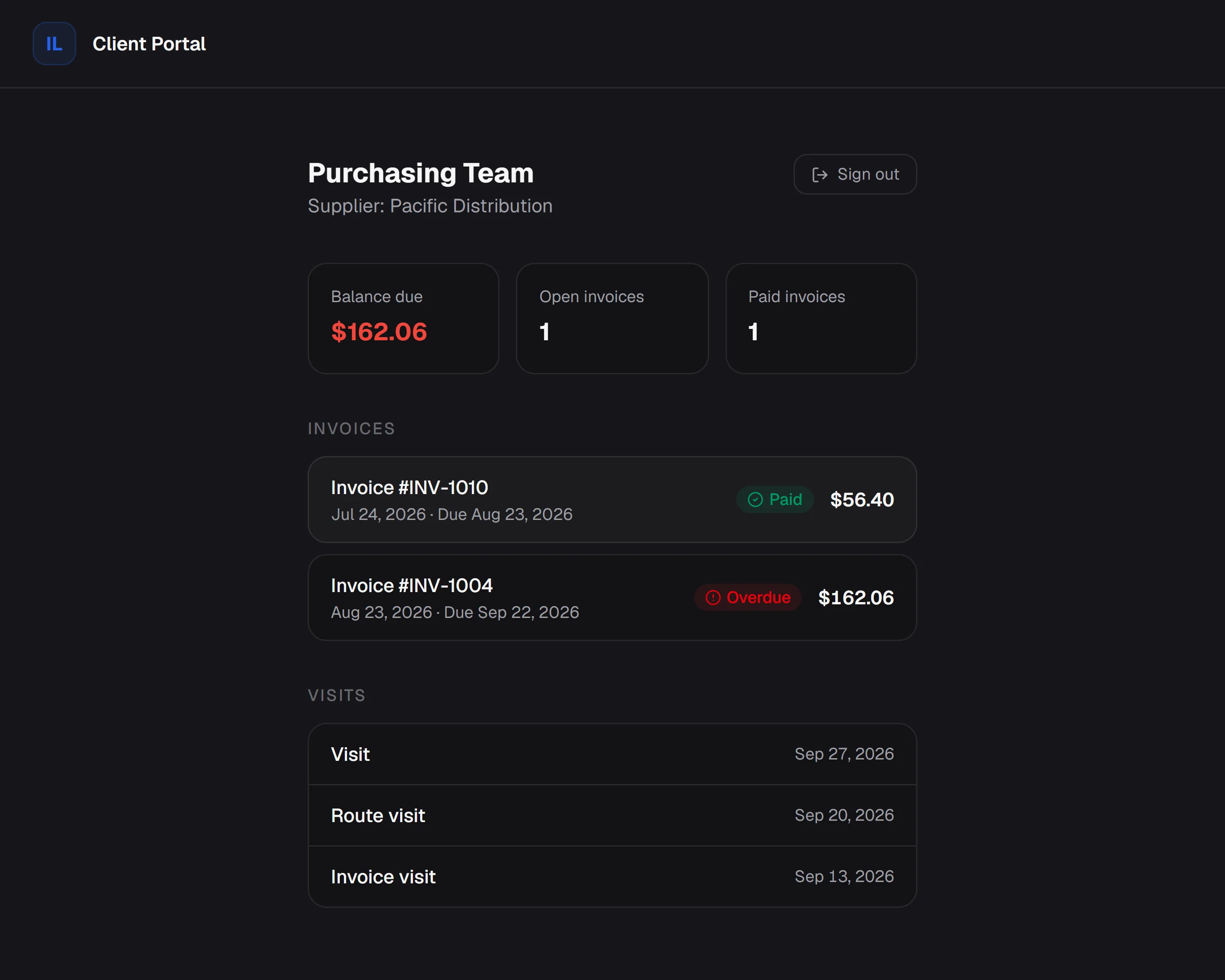The height and width of the screenshot is (980, 1225).
Task: Click the Paid invoices count 1
Action: [x=754, y=332]
